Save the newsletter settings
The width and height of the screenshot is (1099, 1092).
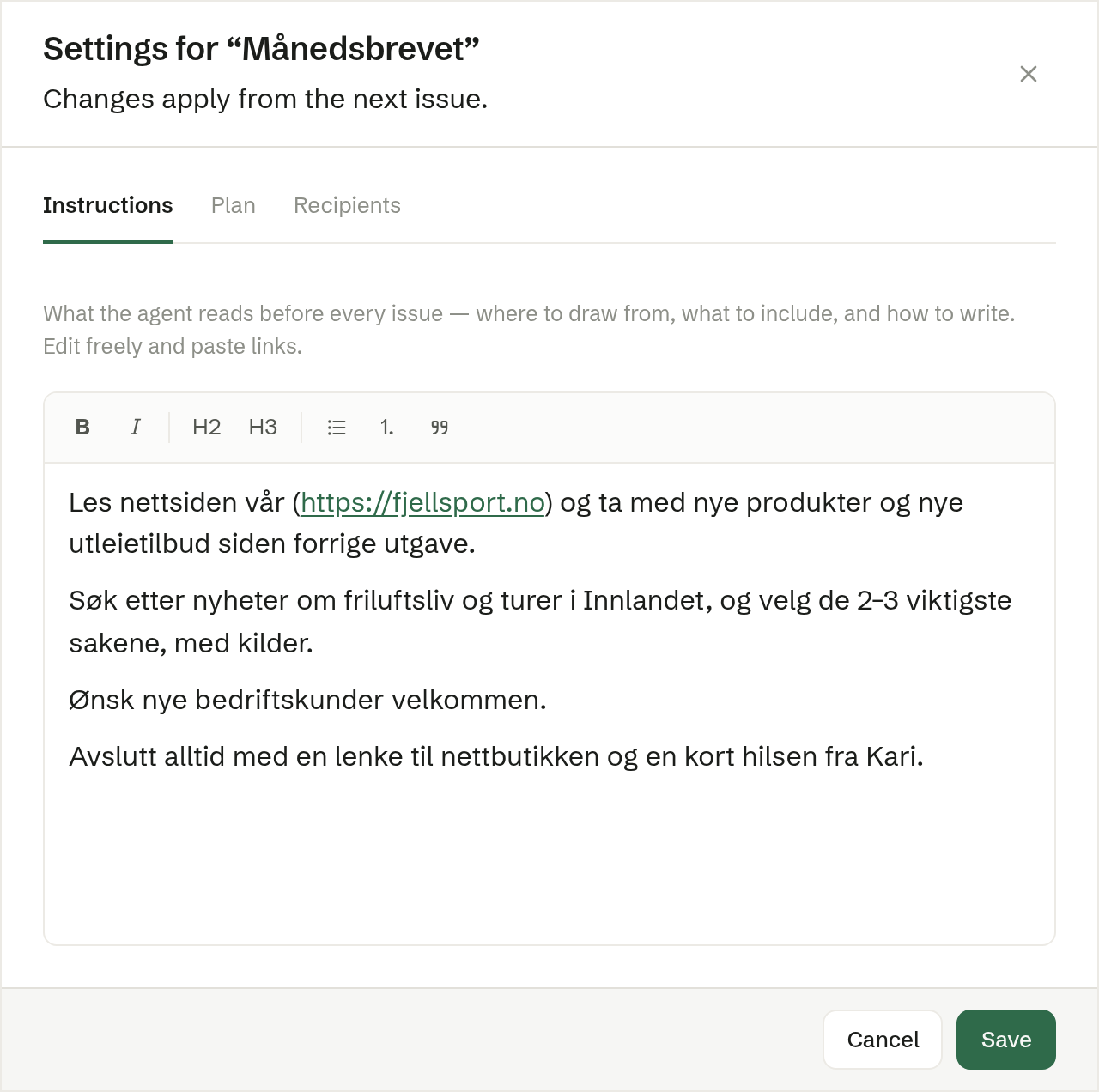click(x=1006, y=1040)
